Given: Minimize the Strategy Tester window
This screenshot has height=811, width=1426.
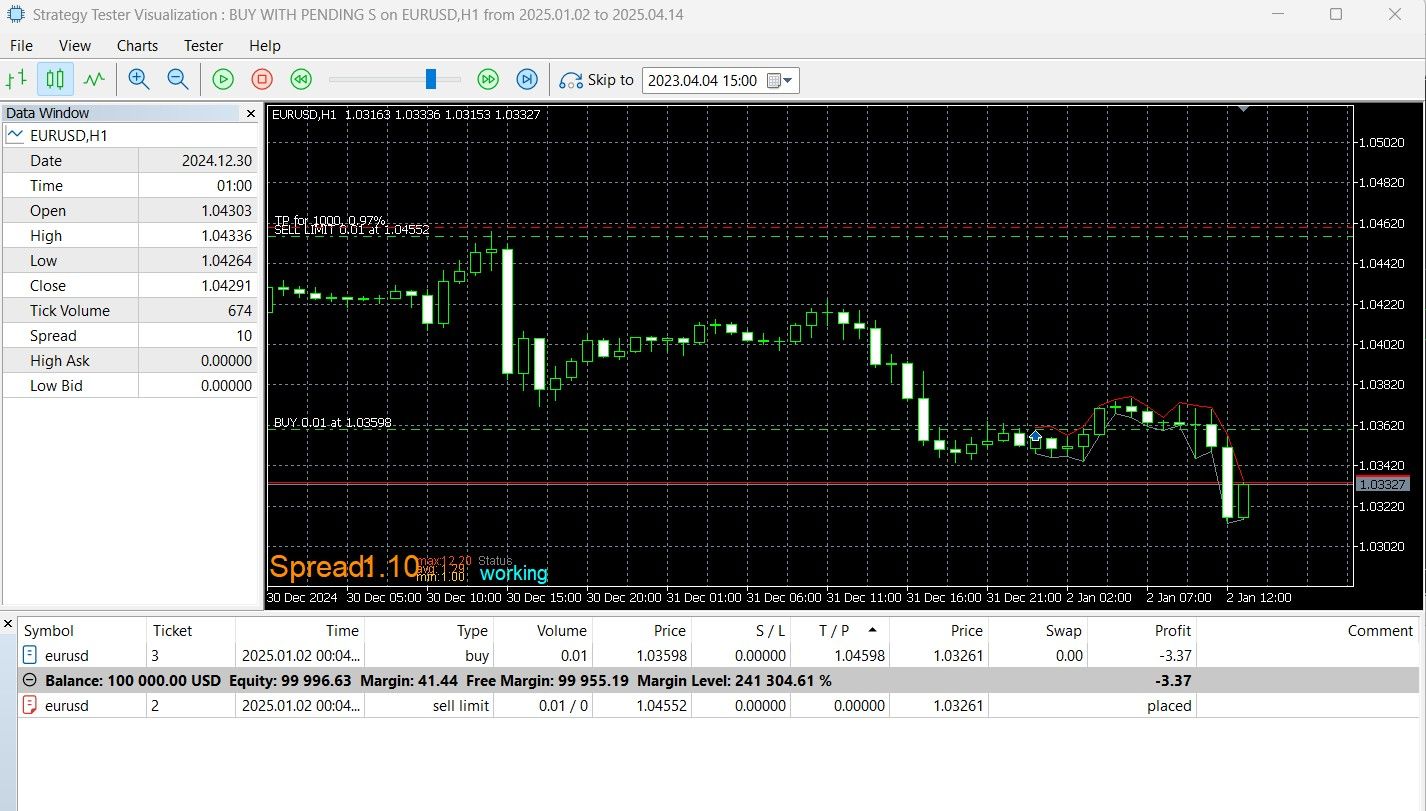Looking at the screenshot, I should [x=1279, y=14].
